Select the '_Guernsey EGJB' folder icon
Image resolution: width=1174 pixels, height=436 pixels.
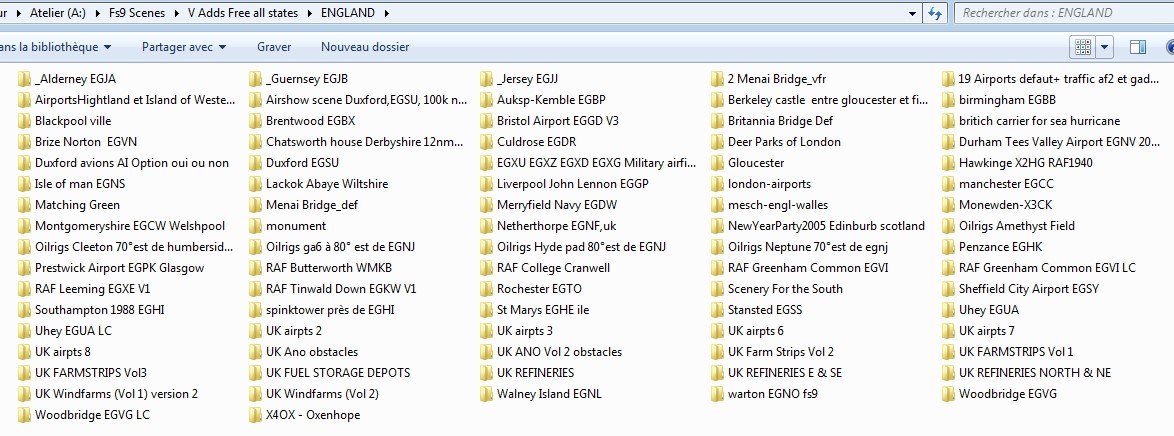[x=255, y=79]
